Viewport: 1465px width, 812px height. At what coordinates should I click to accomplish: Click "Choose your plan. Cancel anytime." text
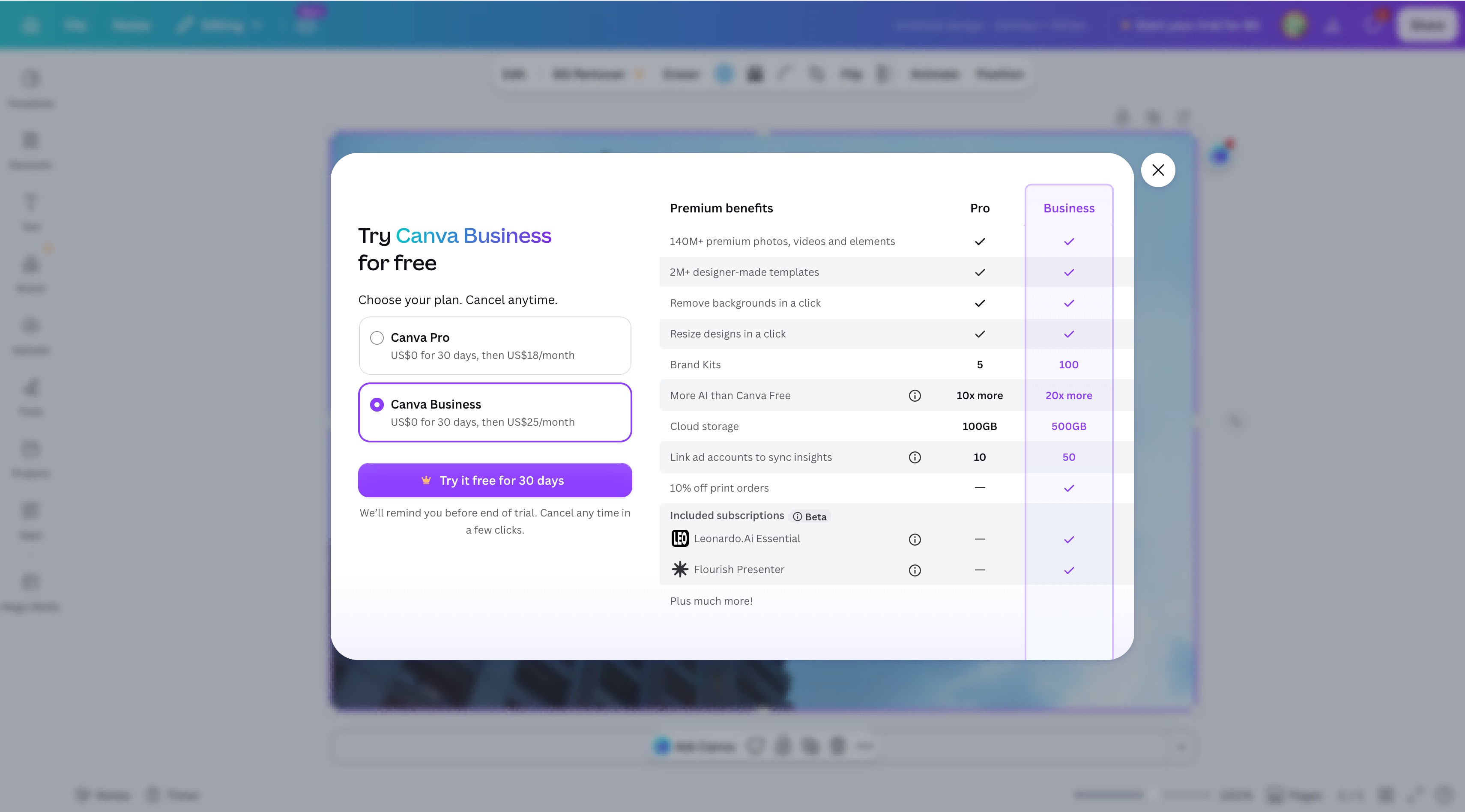coord(458,300)
